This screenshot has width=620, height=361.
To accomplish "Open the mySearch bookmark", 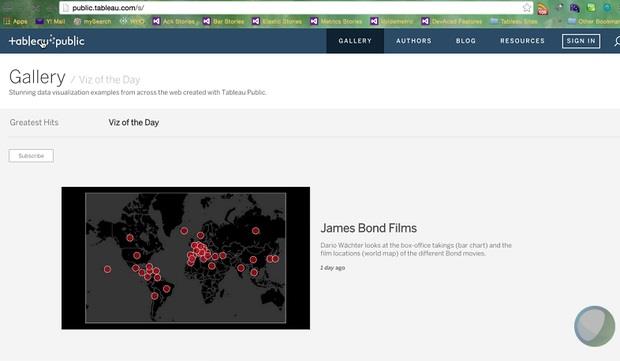I will click(x=93, y=21).
